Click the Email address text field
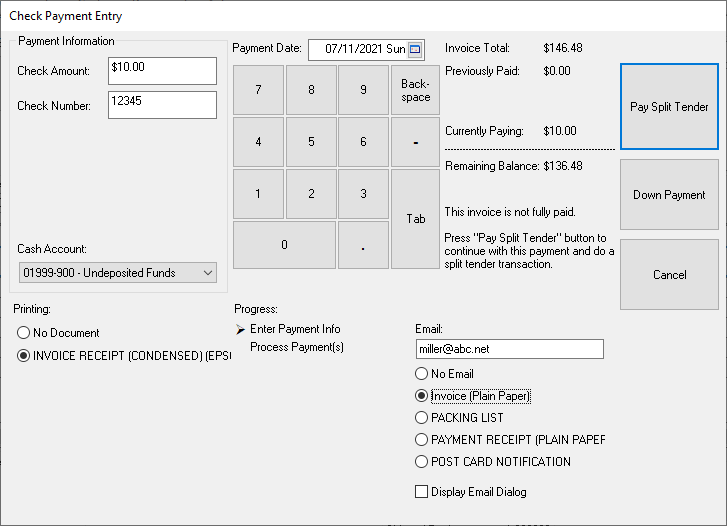This screenshot has width=727, height=526. click(509, 349)
